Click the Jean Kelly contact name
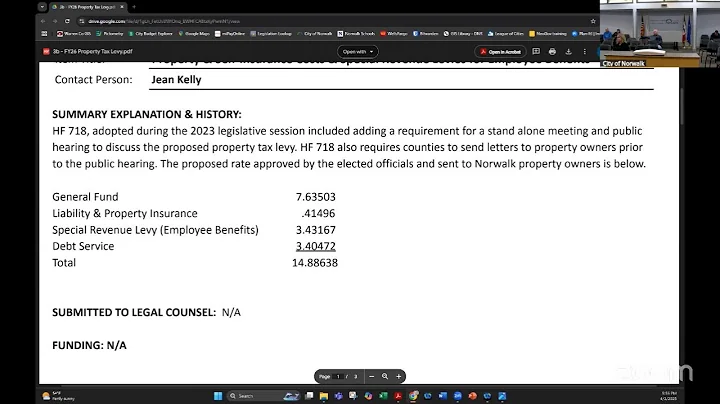This screenshot has width=720, height=404. coord(176,79)
